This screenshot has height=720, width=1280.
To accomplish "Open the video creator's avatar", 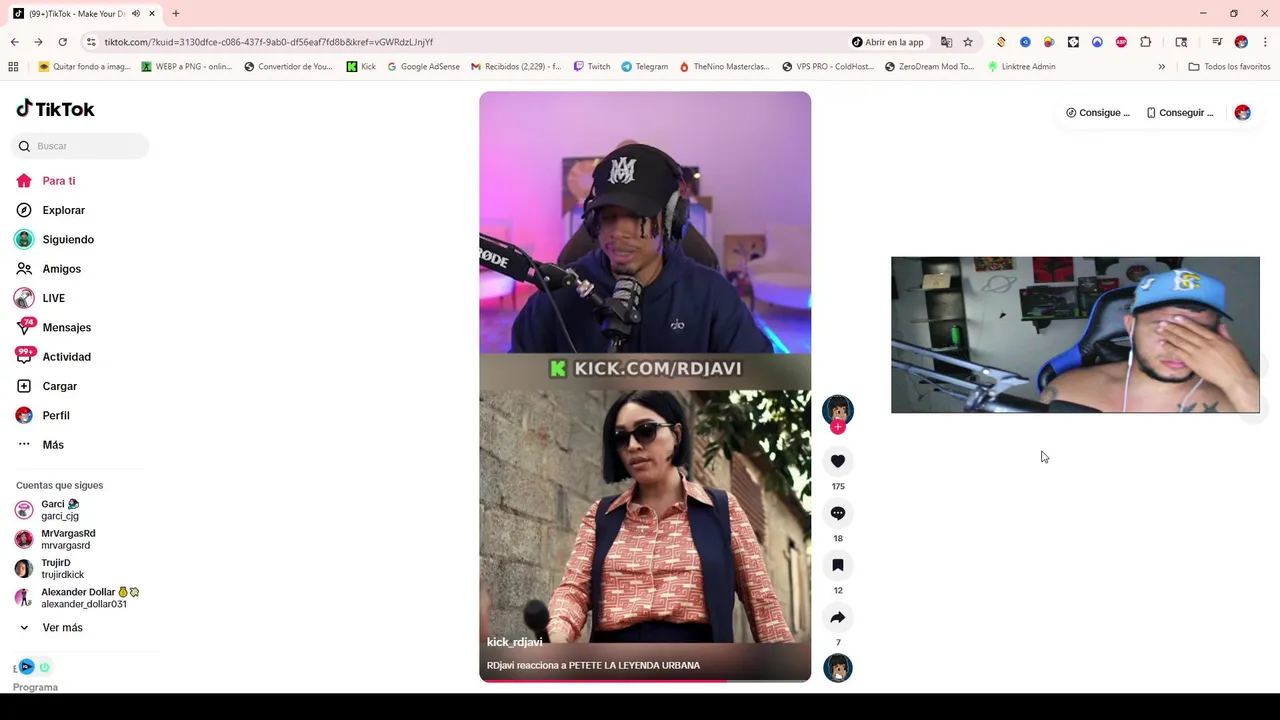I will [838, 410].
